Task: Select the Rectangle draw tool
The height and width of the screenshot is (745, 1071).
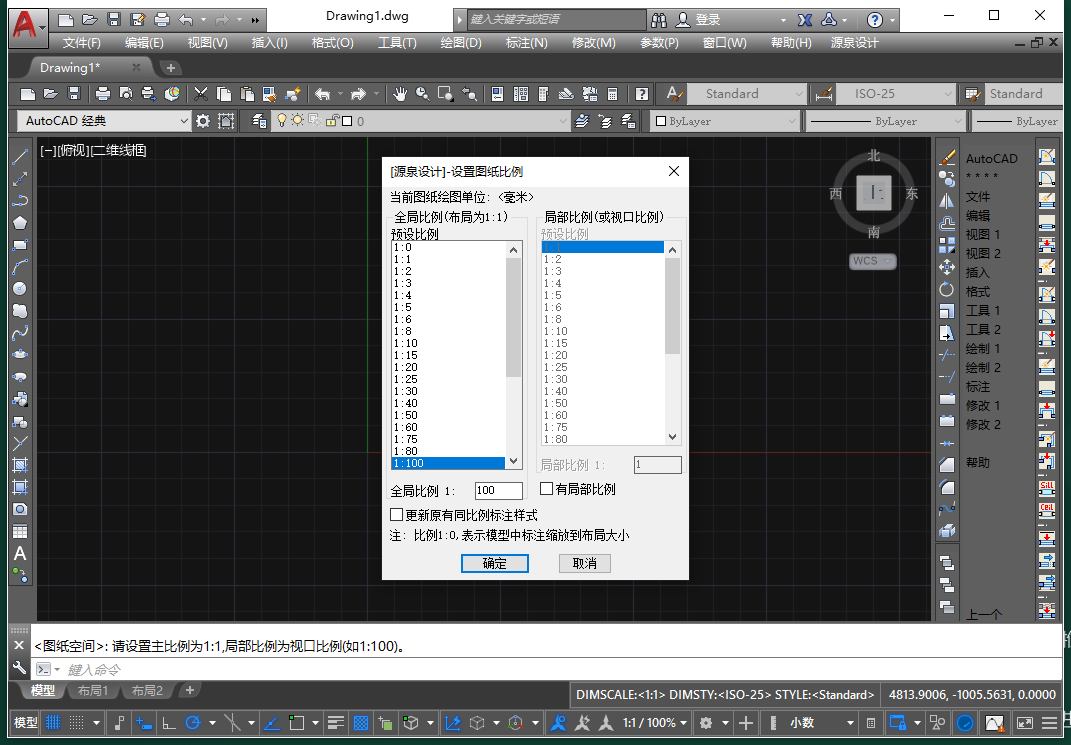Action: (x=20, y=245)
